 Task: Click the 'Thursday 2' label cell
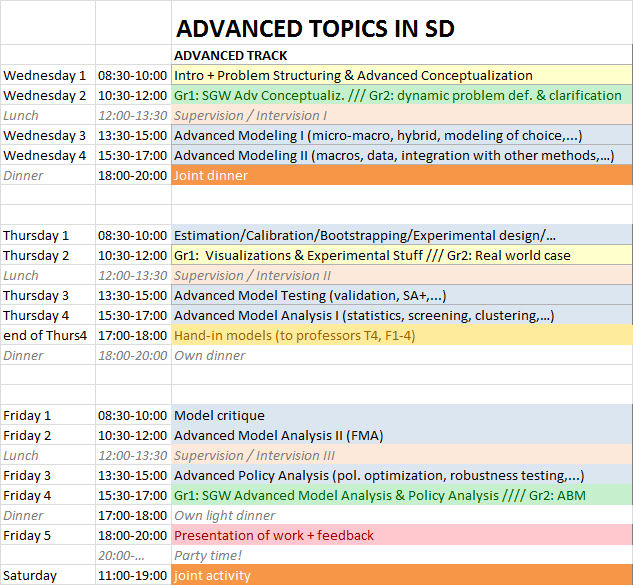coord(48,255)
